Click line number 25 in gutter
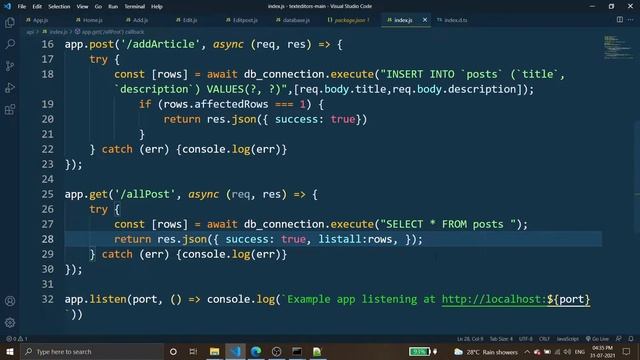The height and width of the screenshot is (360, 640). pyautogui.click(x=47, y=194)
